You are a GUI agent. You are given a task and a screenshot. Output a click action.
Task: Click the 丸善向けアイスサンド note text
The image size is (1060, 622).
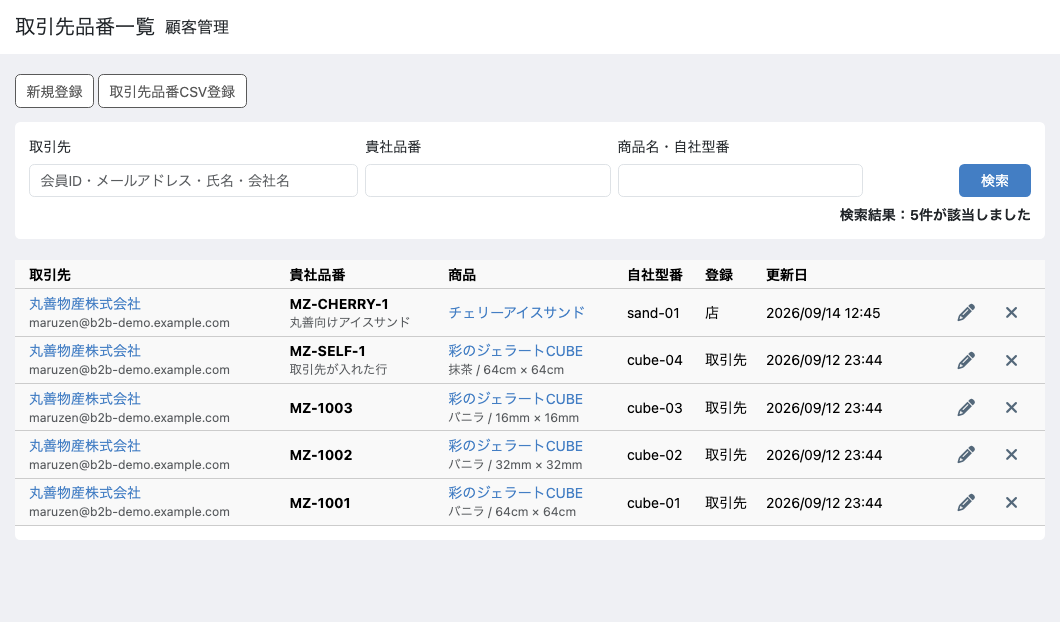click(350, 322)
